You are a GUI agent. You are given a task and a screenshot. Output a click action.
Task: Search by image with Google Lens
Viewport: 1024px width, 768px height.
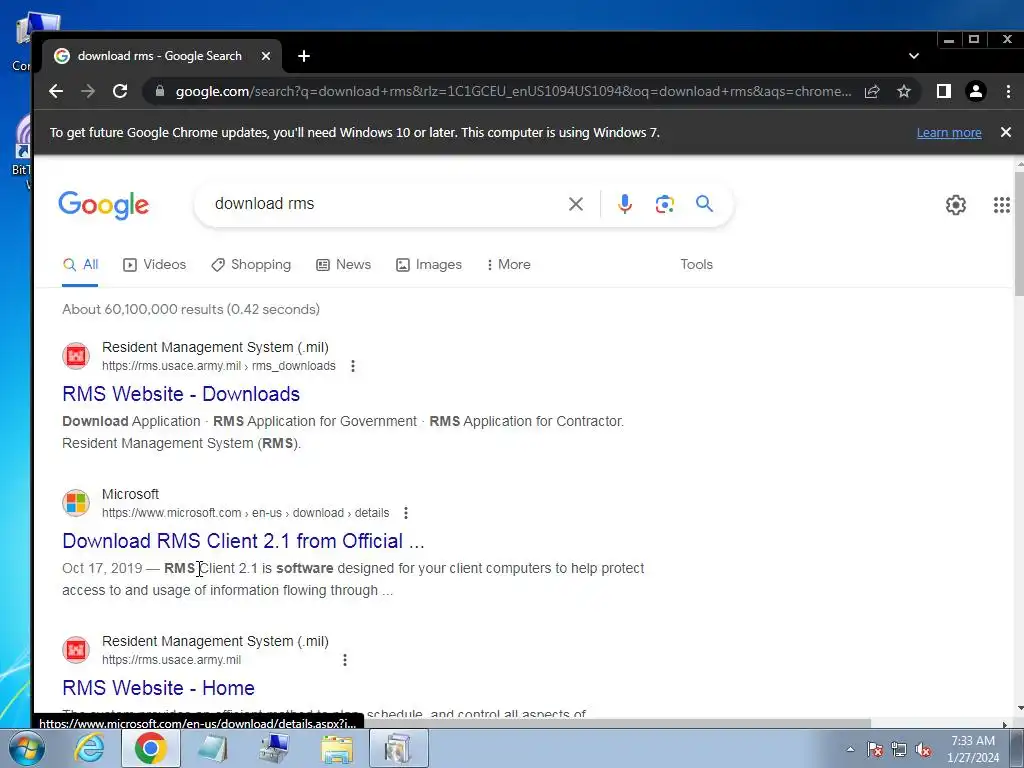pos(664,204)
